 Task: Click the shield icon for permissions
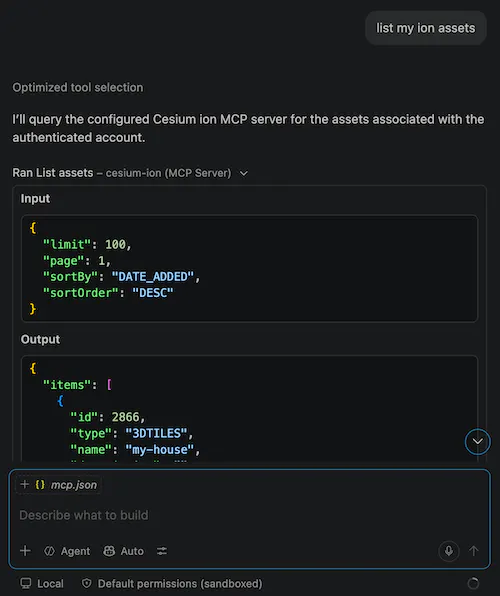pyautogui.click(x=87, y=583)
